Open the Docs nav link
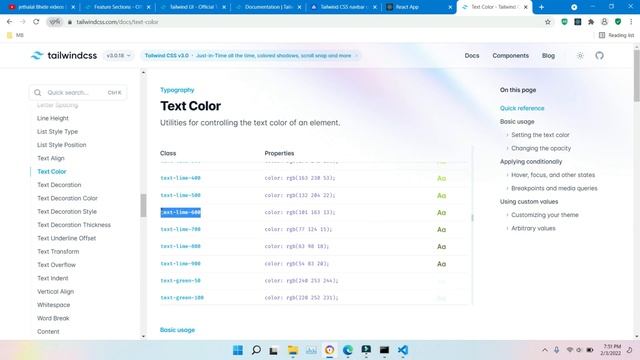This screenshot has width=640, height=360. coord(472,56)
